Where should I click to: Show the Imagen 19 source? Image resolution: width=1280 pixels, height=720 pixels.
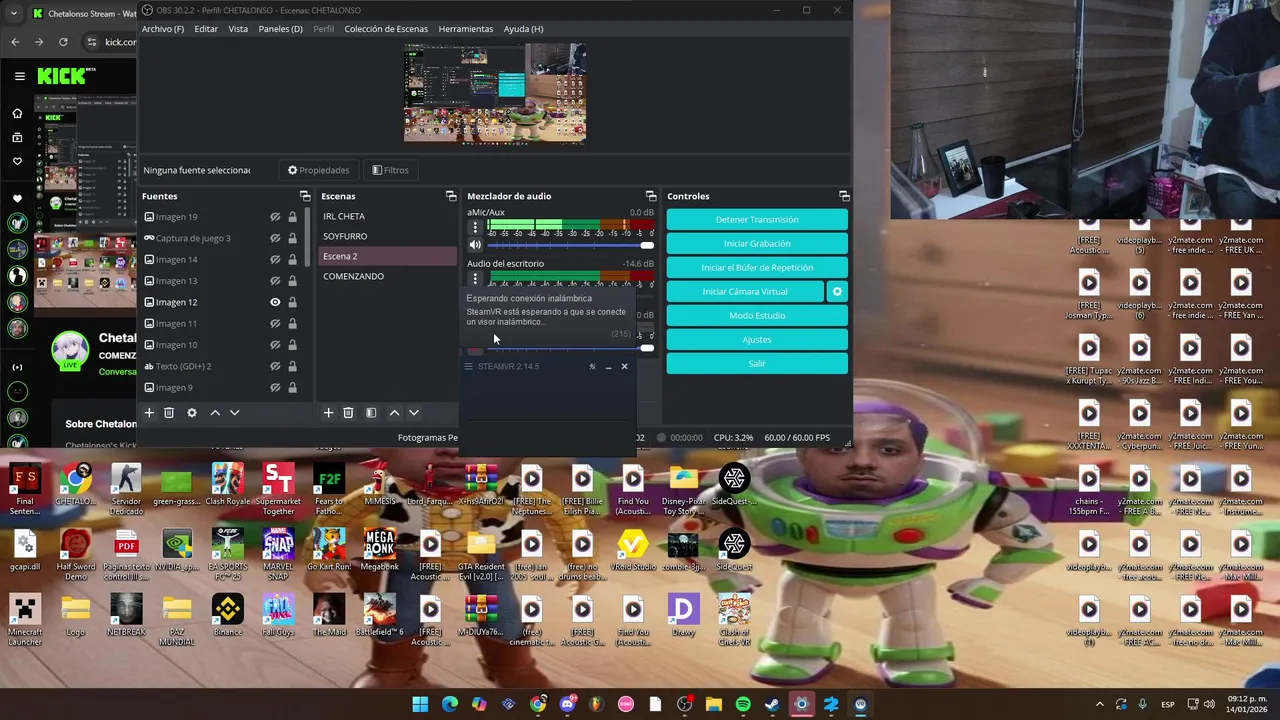[x=275, y=217]
